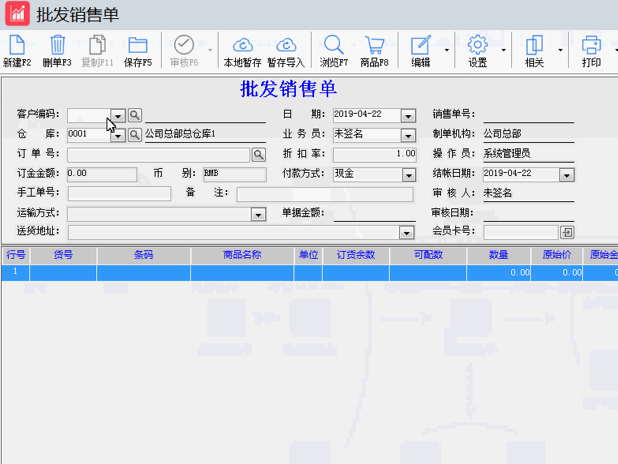Image resolution: width=618 pixels, height=464 pixels.
Task: Click the 操作员 value 系统管理员
Action: [x=507, y=153]
